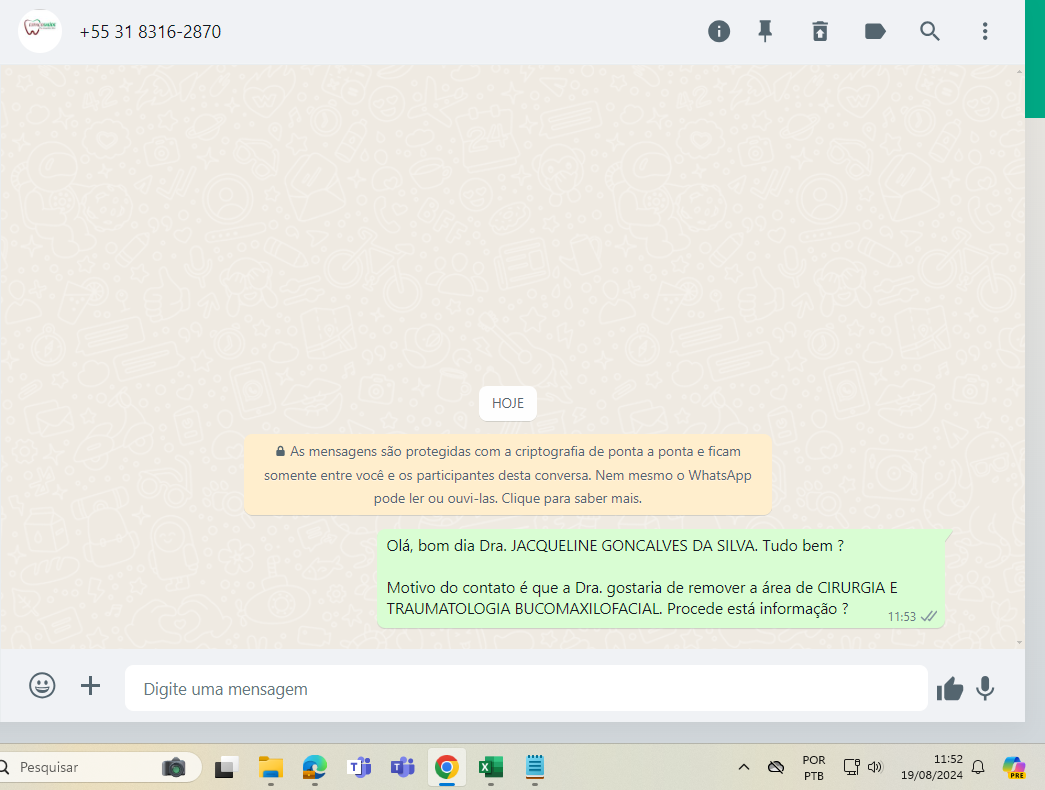1045x790 pixels.
Task: Click the HOJE date badge
Action: tap(508, 403)
